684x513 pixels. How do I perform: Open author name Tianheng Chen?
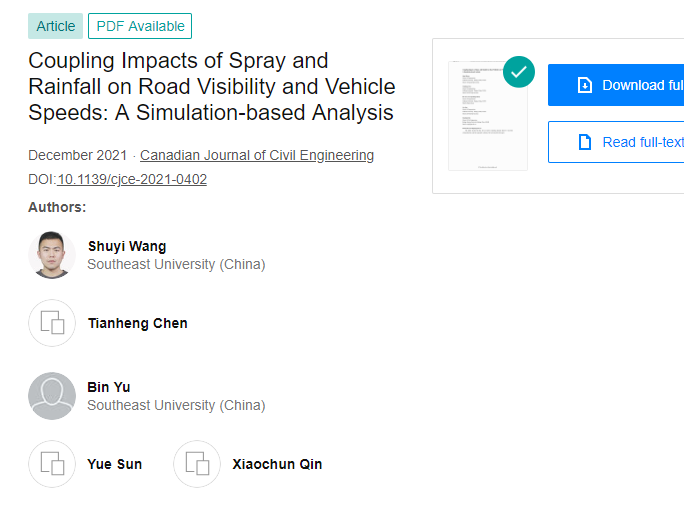click(137, 323)
